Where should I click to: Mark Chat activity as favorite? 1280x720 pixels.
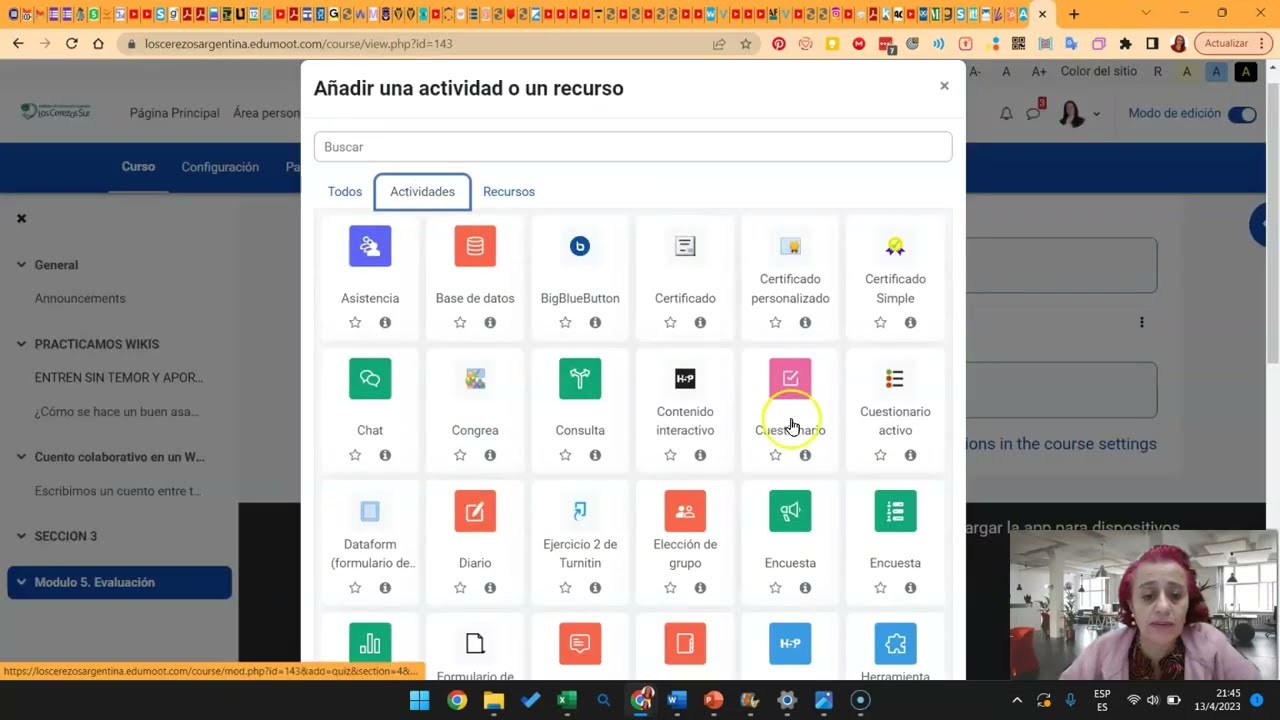pos(355,455)
